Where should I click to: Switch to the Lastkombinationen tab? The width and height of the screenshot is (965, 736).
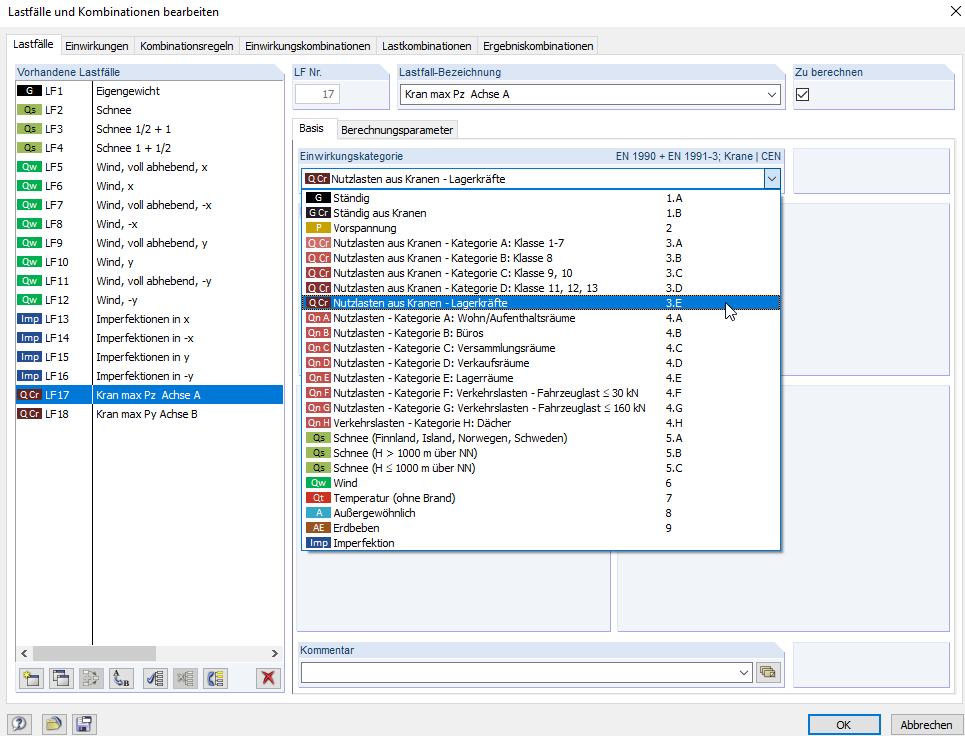click(x=426, y=46)
